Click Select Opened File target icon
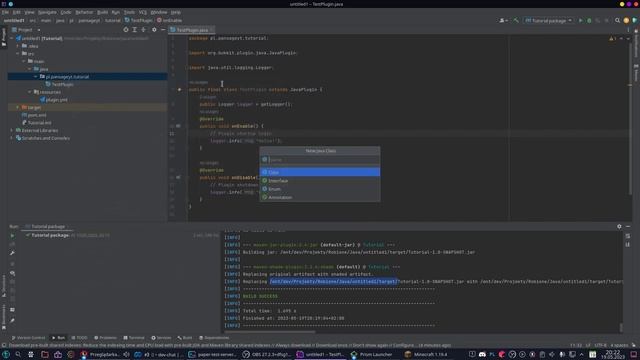 (126, 30)
